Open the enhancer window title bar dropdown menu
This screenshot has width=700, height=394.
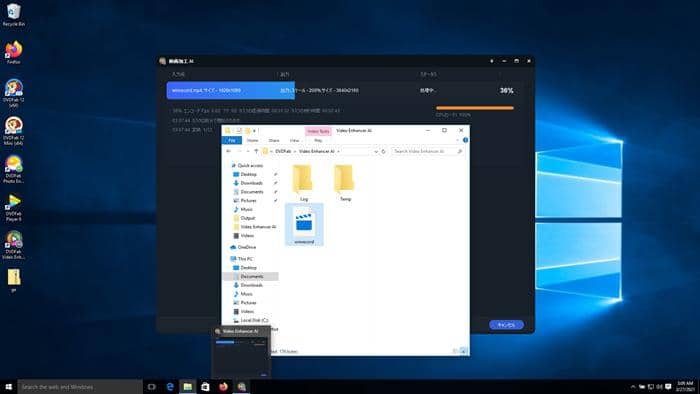tap(492, 61)
